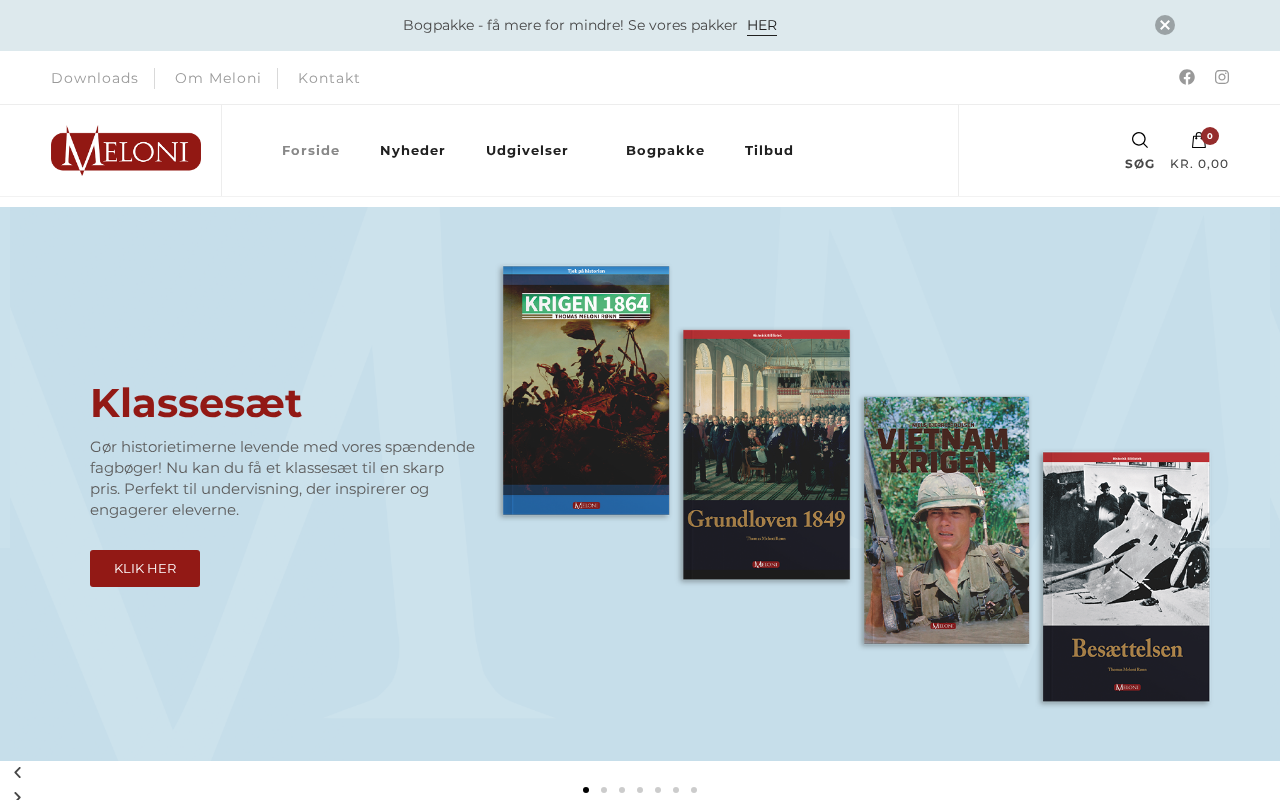Expand the Udgivelser menu
The height and width of the screenshot is (800, 1280).
[x=527, y=151]
